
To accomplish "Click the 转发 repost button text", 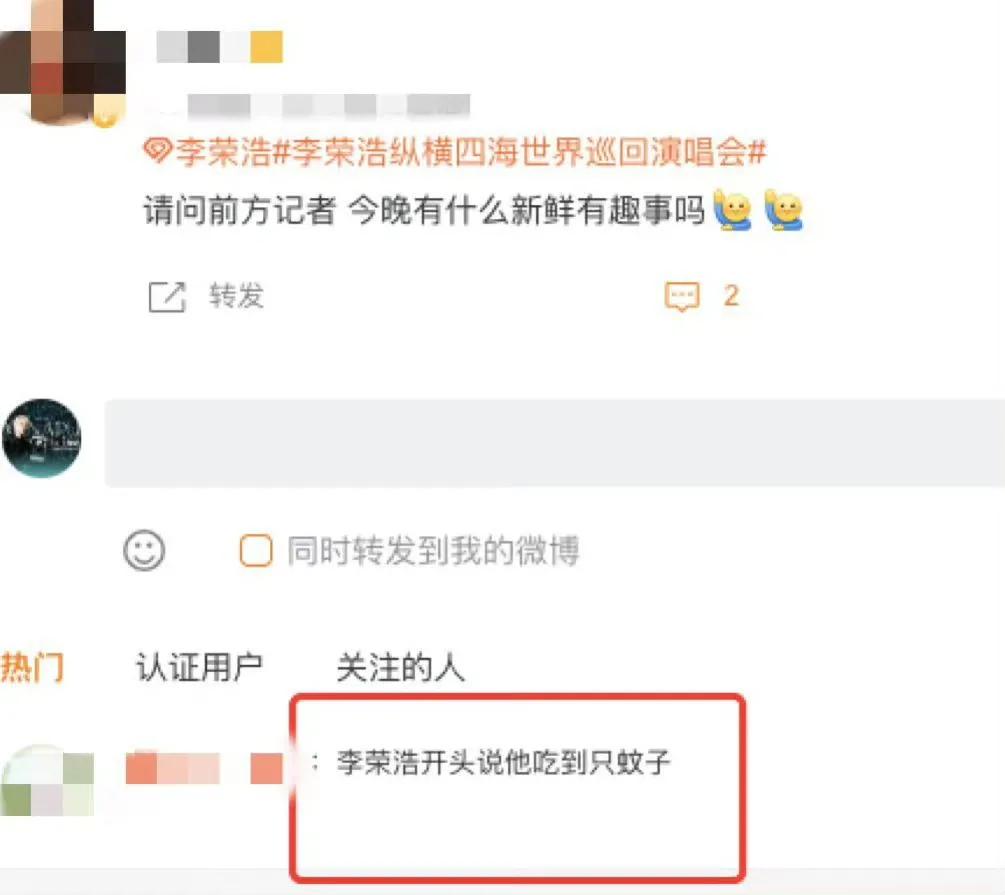I will 237,296.
